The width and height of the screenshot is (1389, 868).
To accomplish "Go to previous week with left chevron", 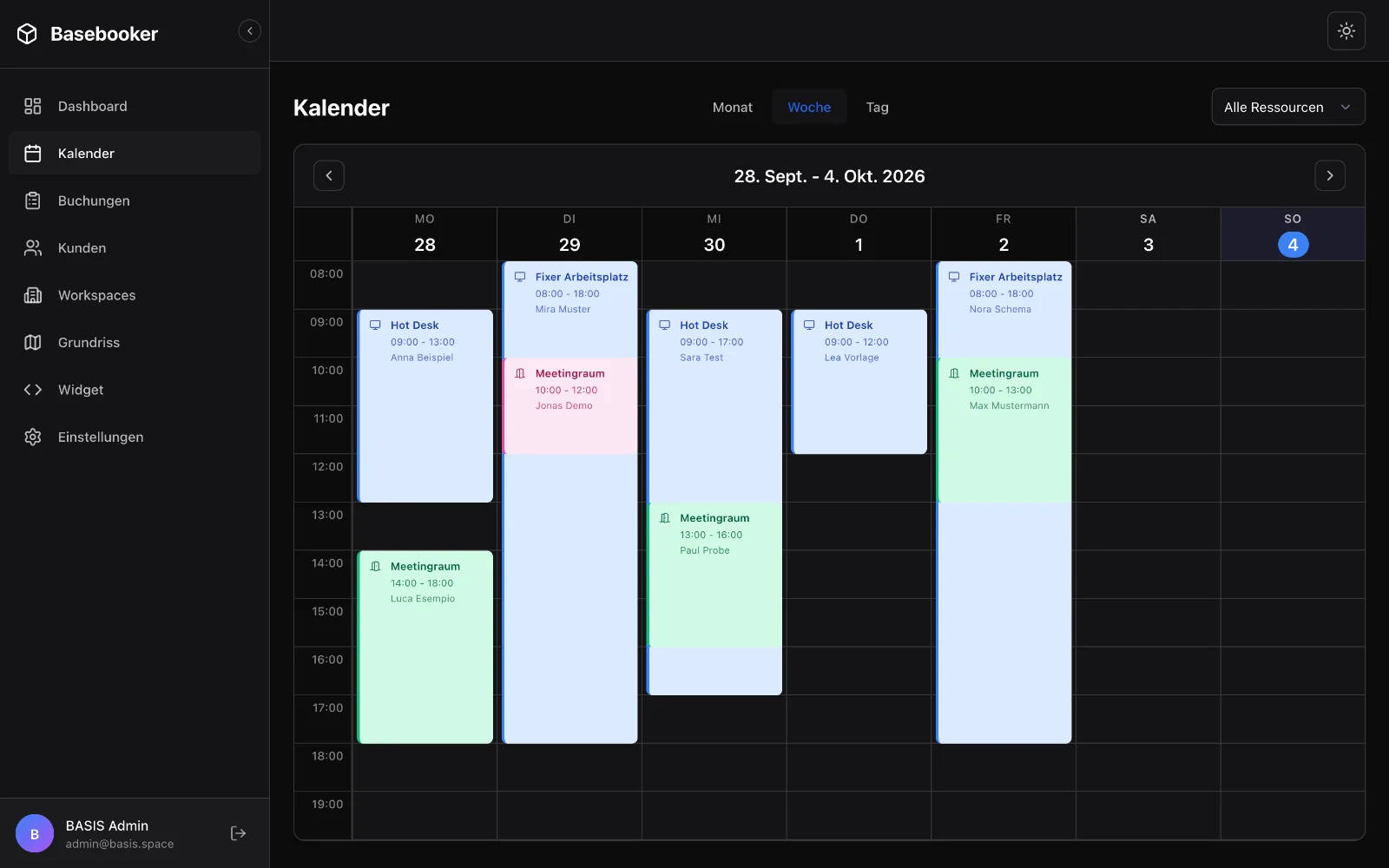I will tap(329, 176).
